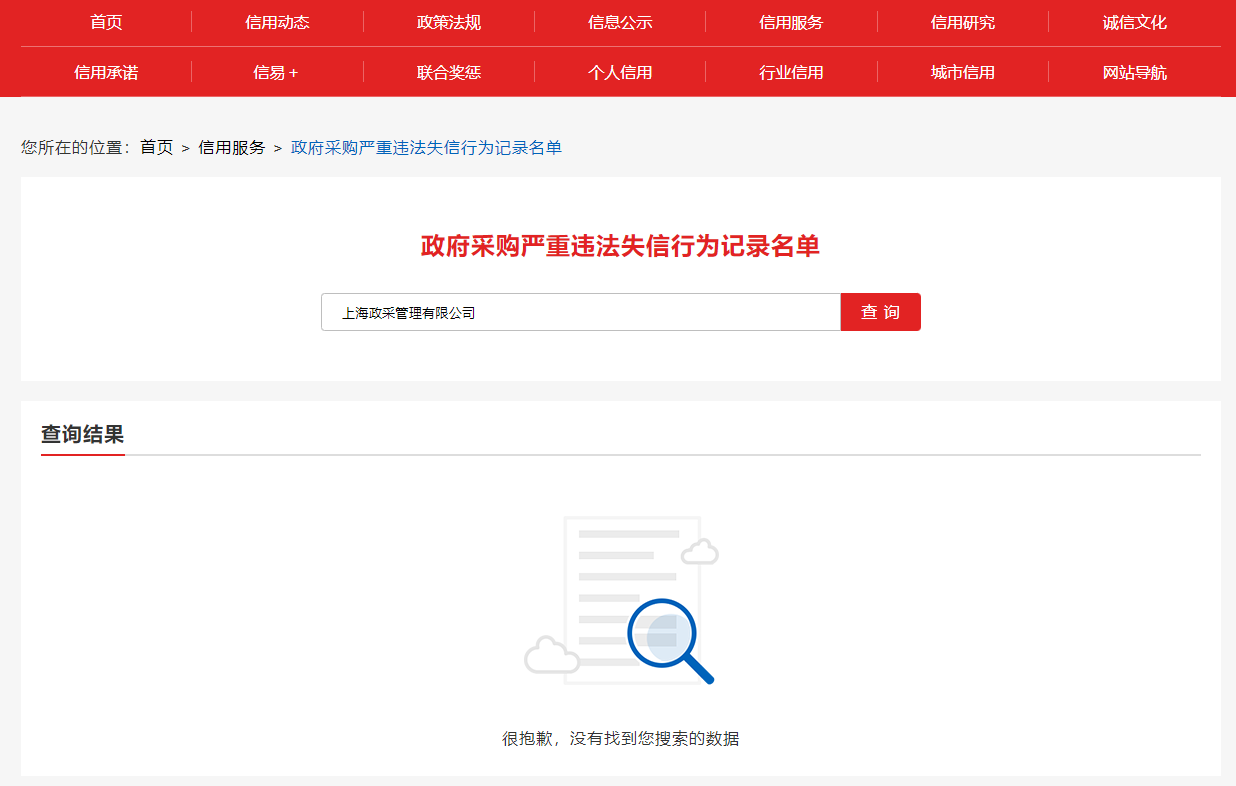
Task: Open 信用服务 in the top navigation bar
Action: 791,22
